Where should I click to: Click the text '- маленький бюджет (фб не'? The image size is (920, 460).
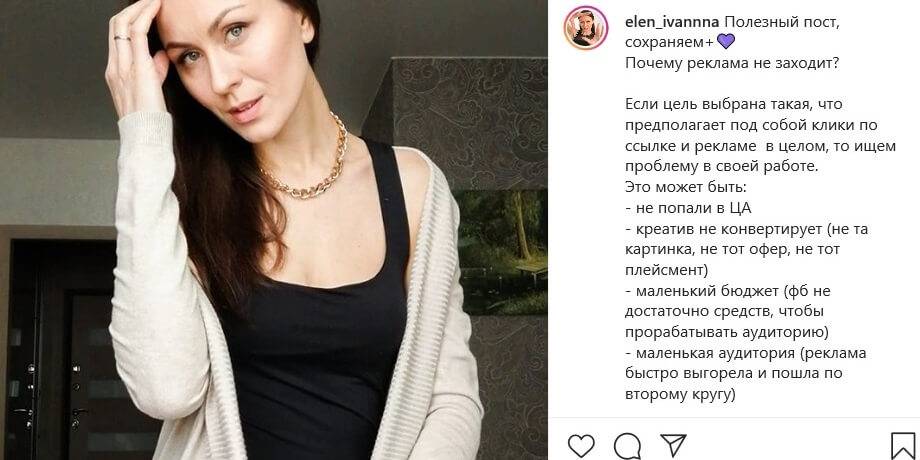pos(728,291)
